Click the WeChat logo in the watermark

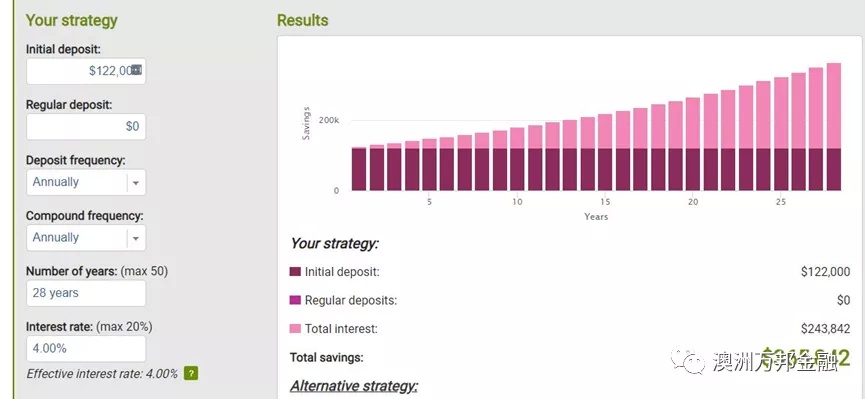688,361
